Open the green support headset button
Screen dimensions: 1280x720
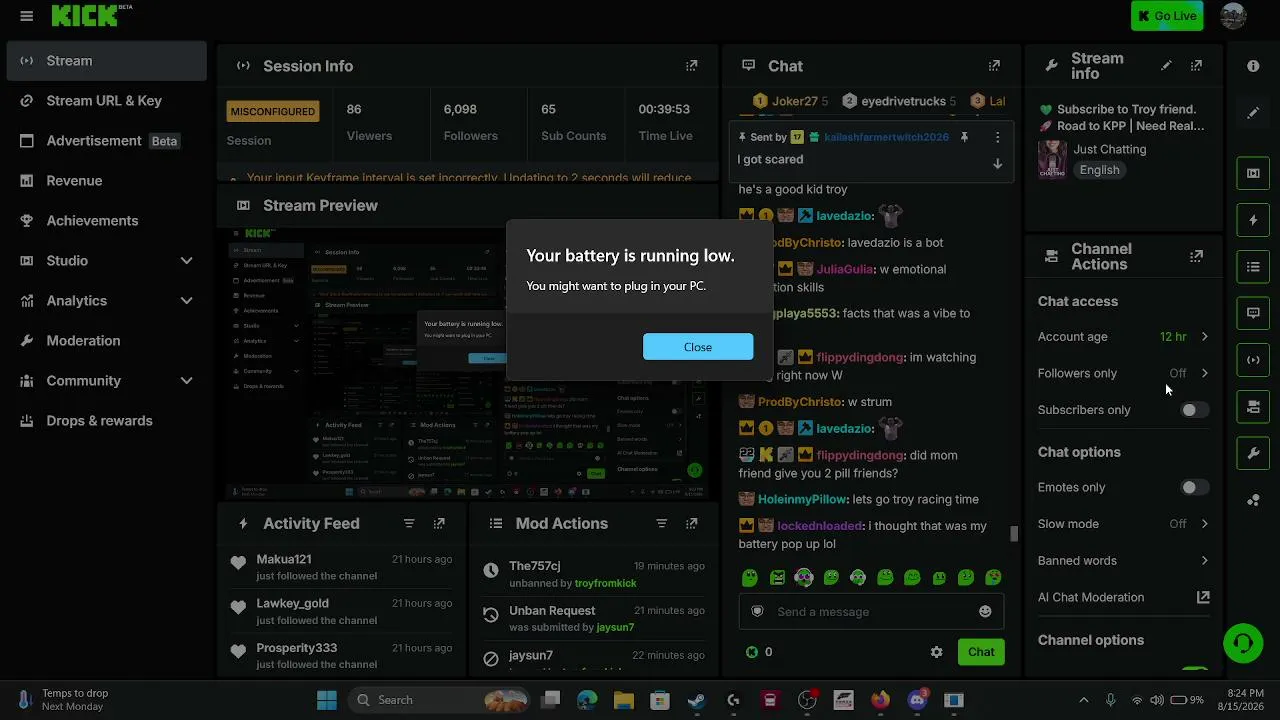(1243, 643)
